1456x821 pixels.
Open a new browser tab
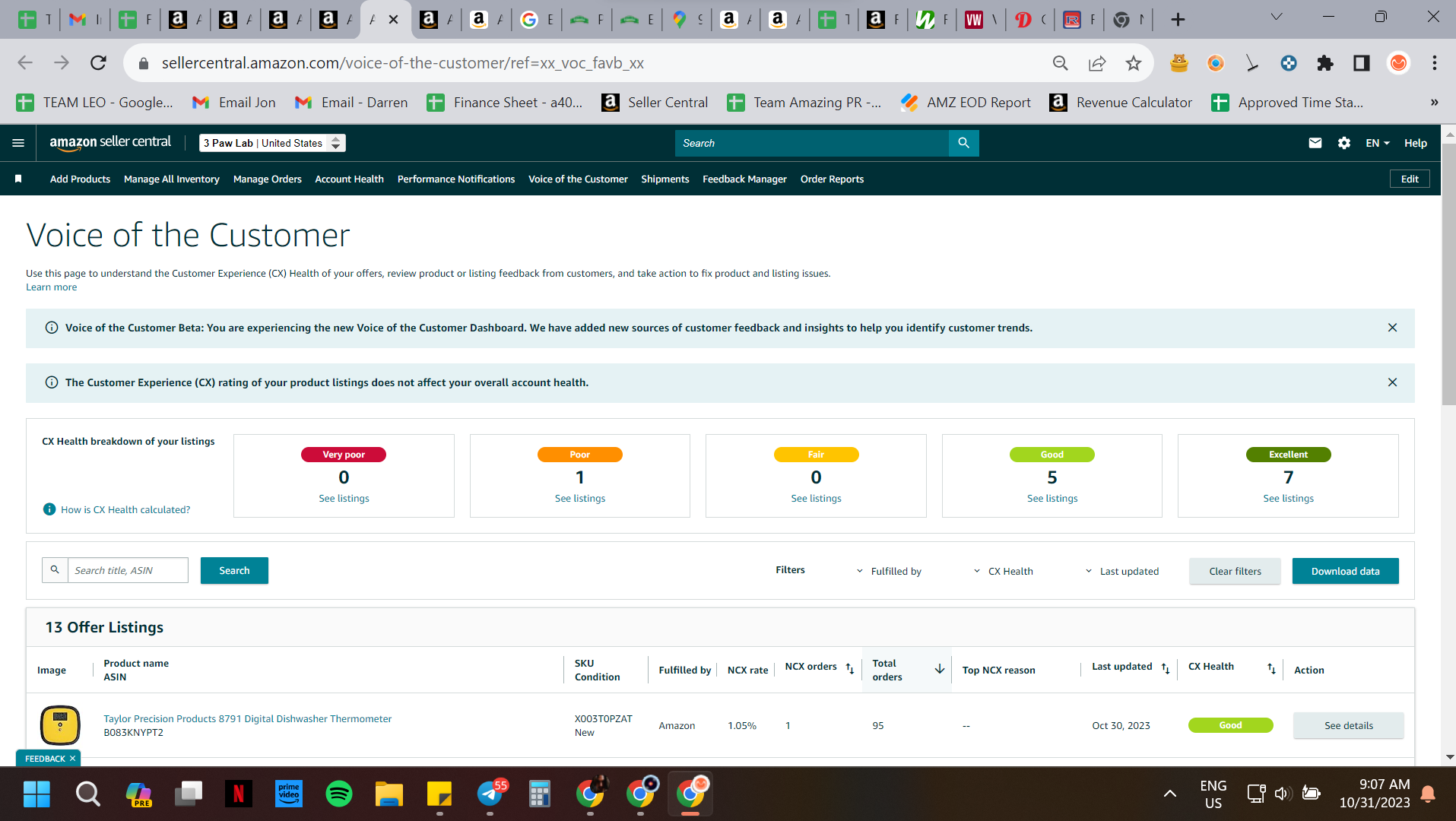coord(1178,20)
